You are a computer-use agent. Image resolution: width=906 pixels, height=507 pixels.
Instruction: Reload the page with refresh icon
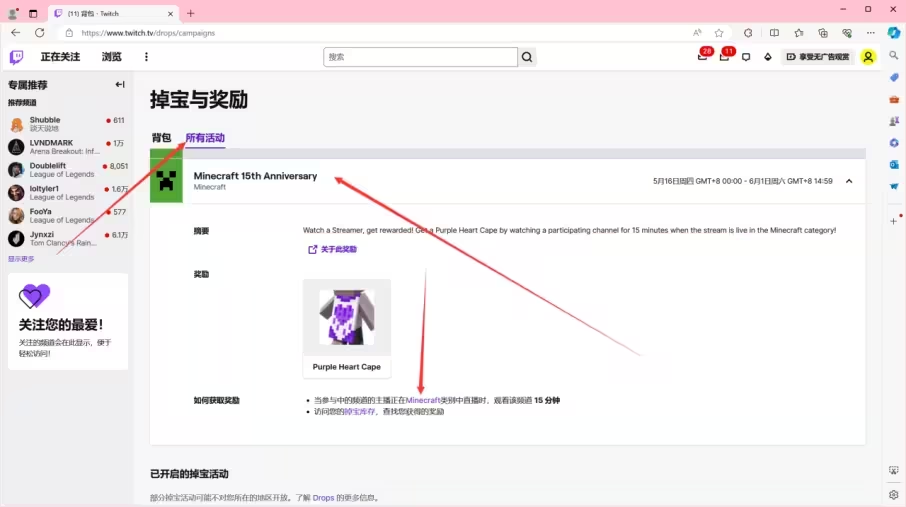pyautogui.click(x=39, y=33)
